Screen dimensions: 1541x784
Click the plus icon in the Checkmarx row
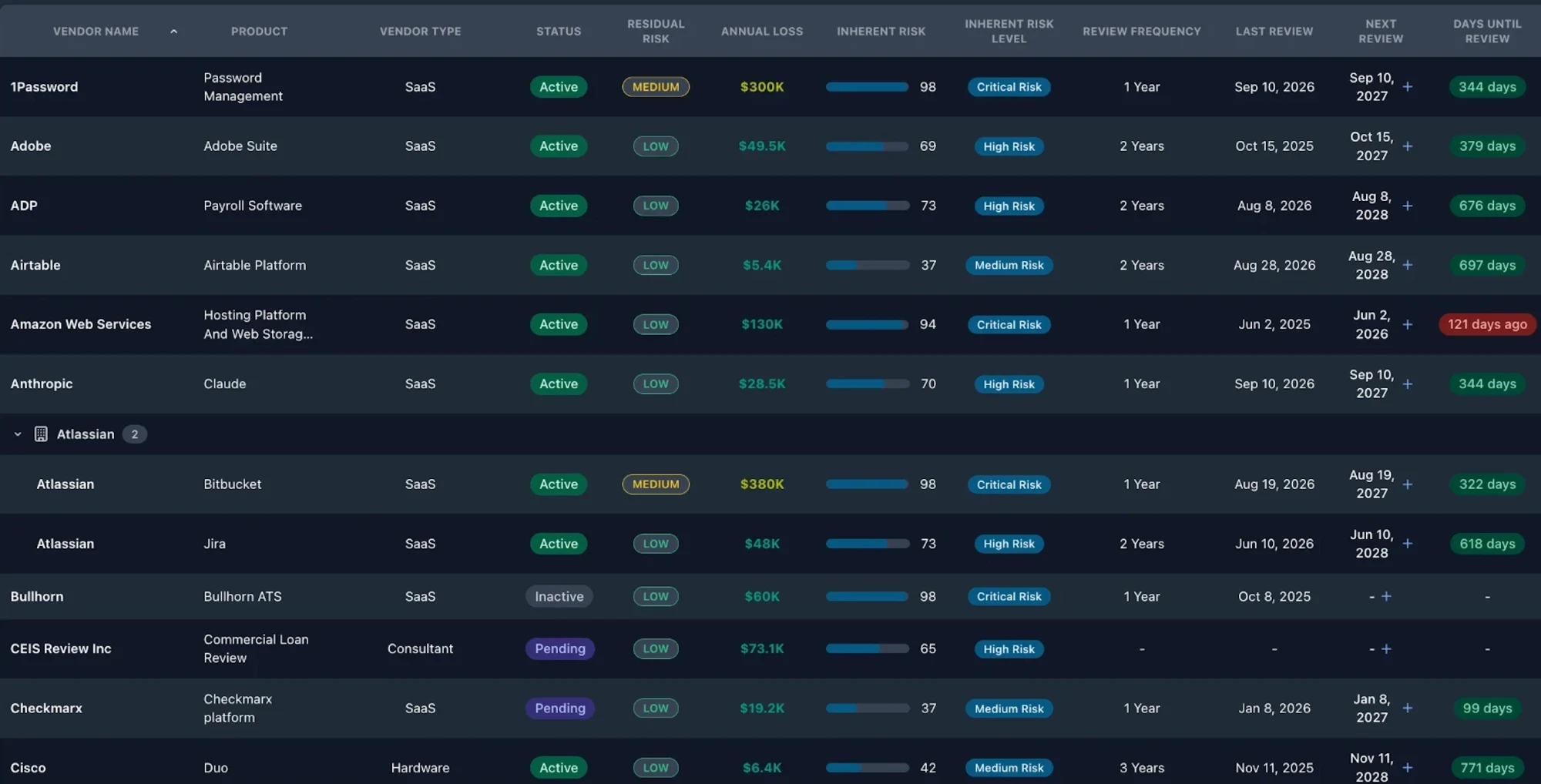[x=1407, y=708]
